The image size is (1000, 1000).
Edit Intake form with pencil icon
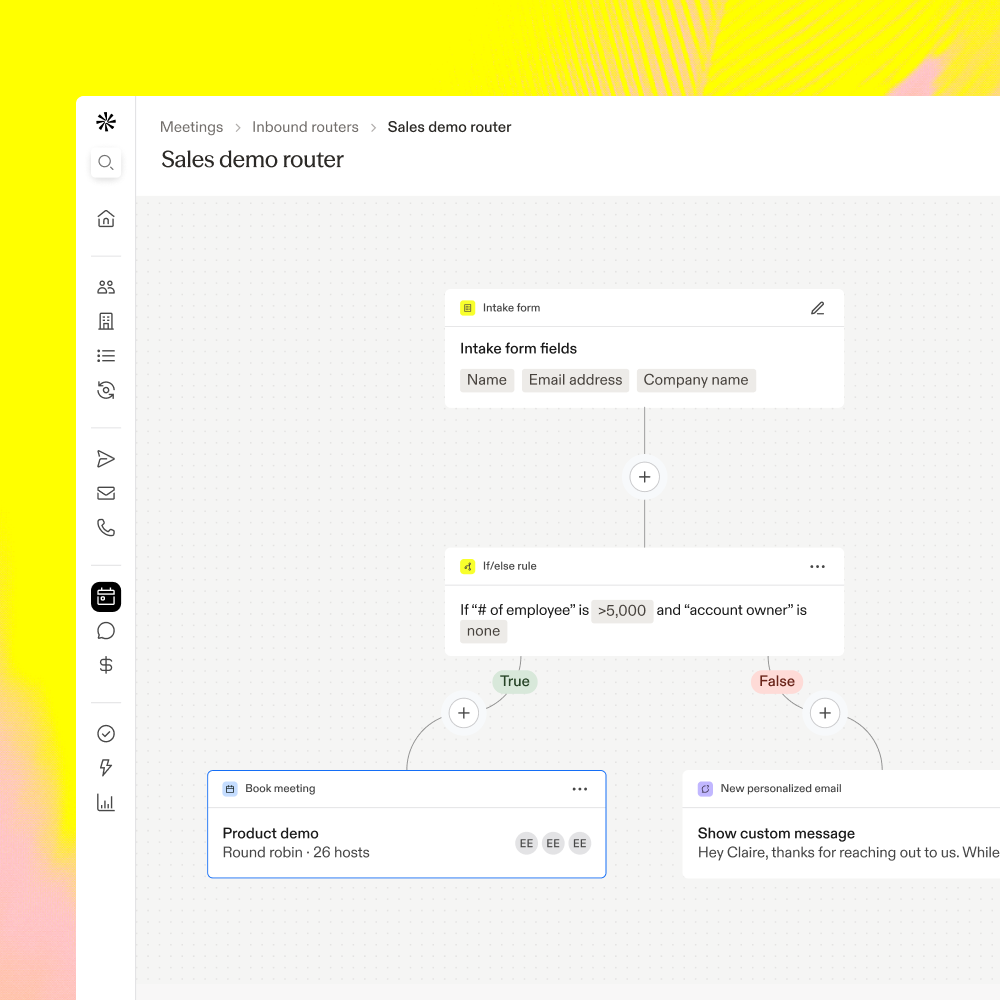[x=818, y=309]
